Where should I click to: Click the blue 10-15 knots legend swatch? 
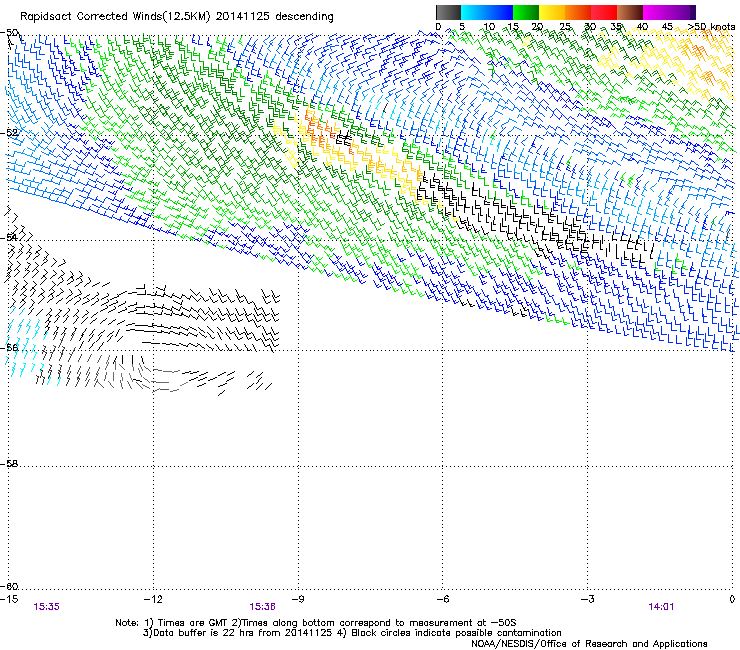500,12
